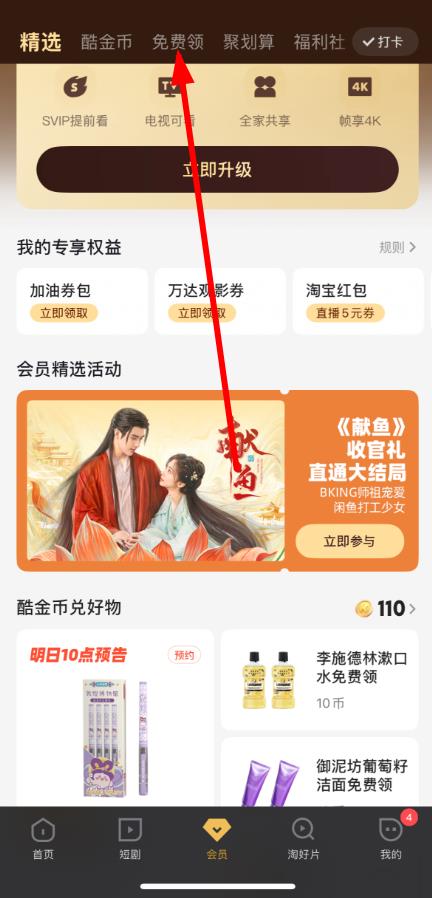The image size is (432, 898).
Task: Open the 淘好片 search-play icon
Action: click(x=303, y=829)
